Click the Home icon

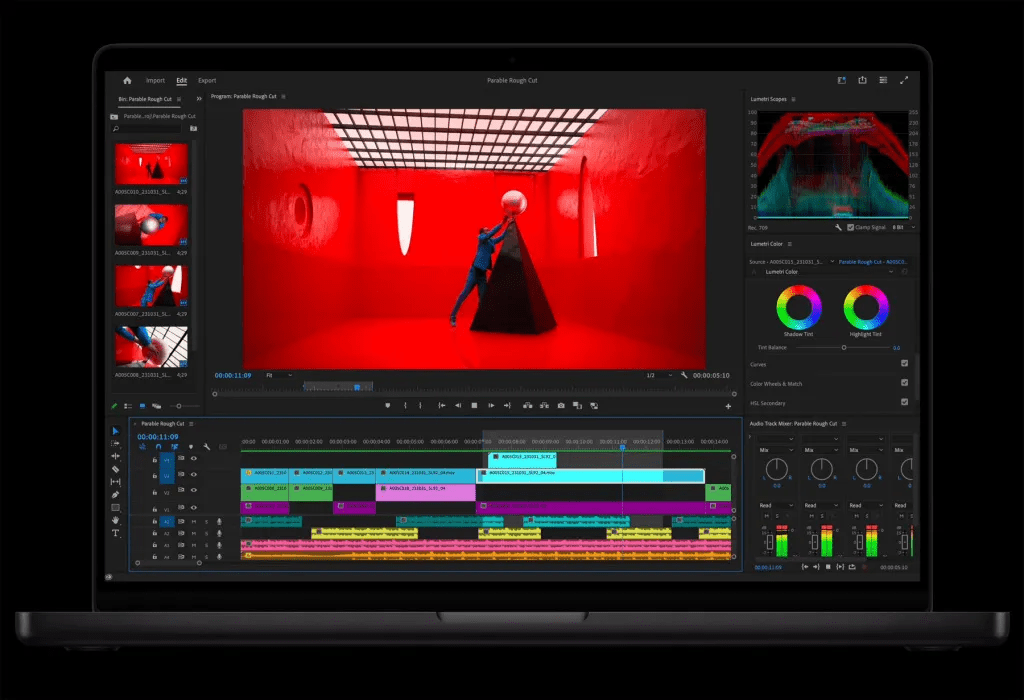click(127, 80)
